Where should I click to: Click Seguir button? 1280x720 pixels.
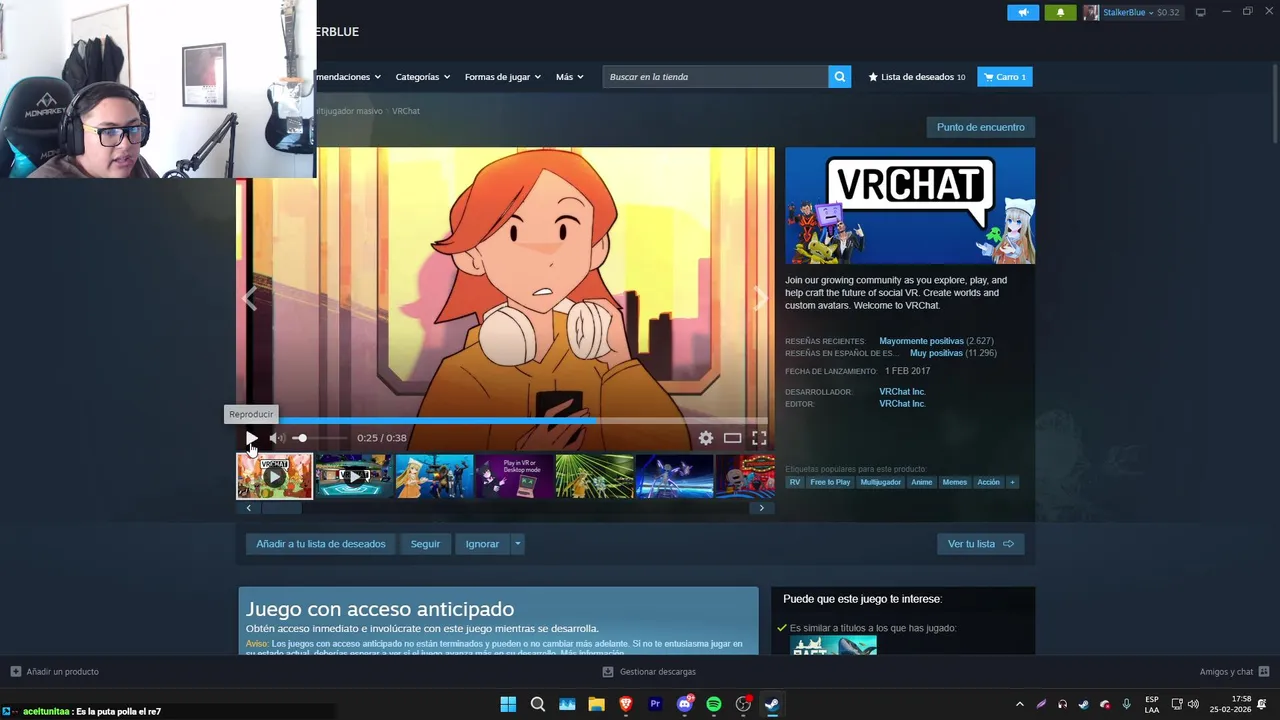coord(425,544)
